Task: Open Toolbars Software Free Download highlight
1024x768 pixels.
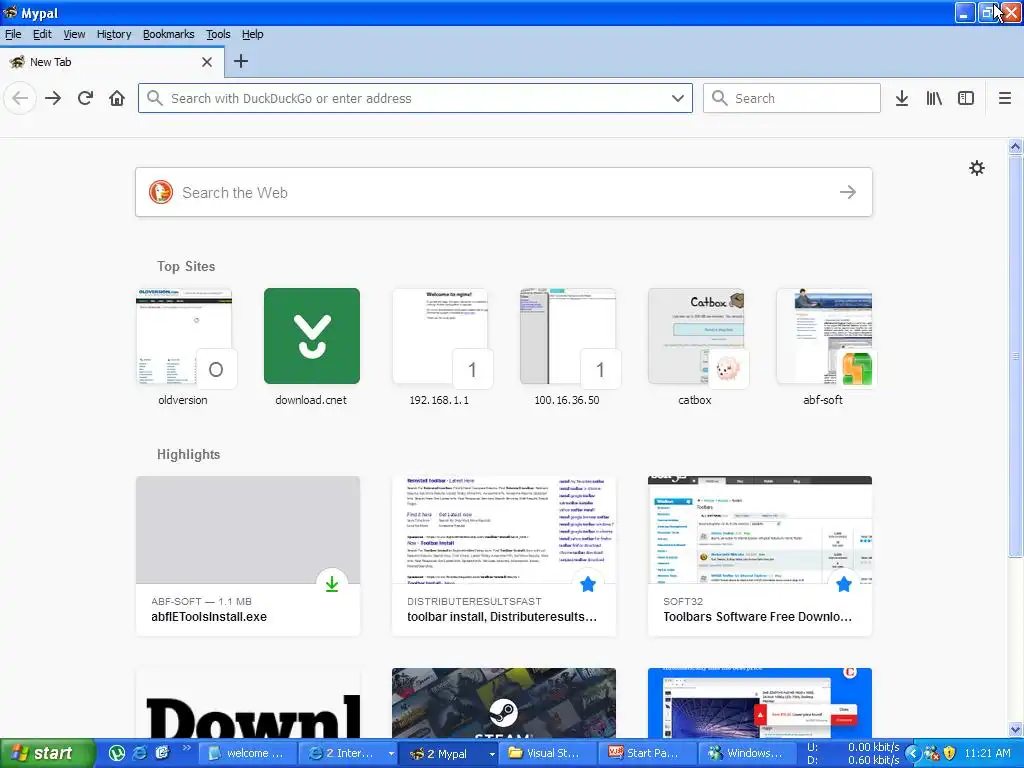Action: tap(760, 556)
